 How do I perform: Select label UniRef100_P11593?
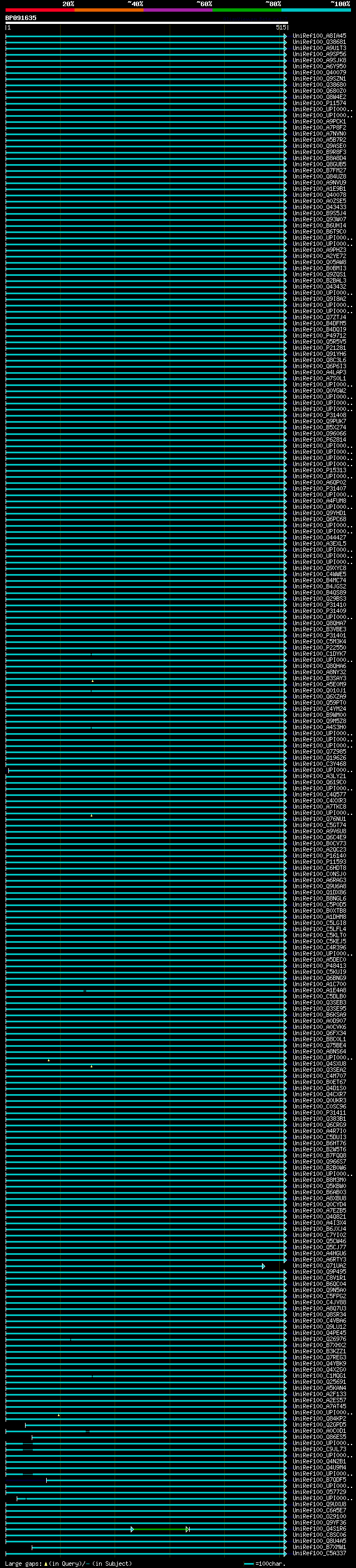319,862
